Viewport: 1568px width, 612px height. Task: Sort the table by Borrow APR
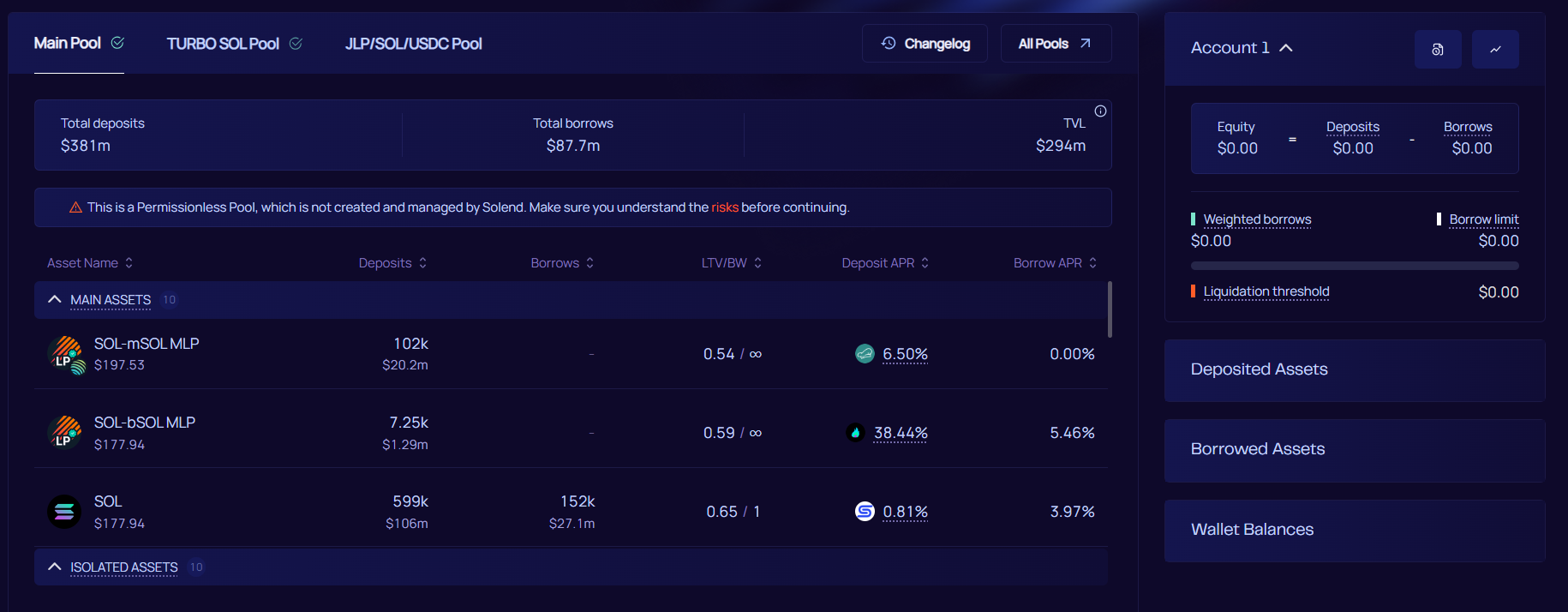(1054, 263)
